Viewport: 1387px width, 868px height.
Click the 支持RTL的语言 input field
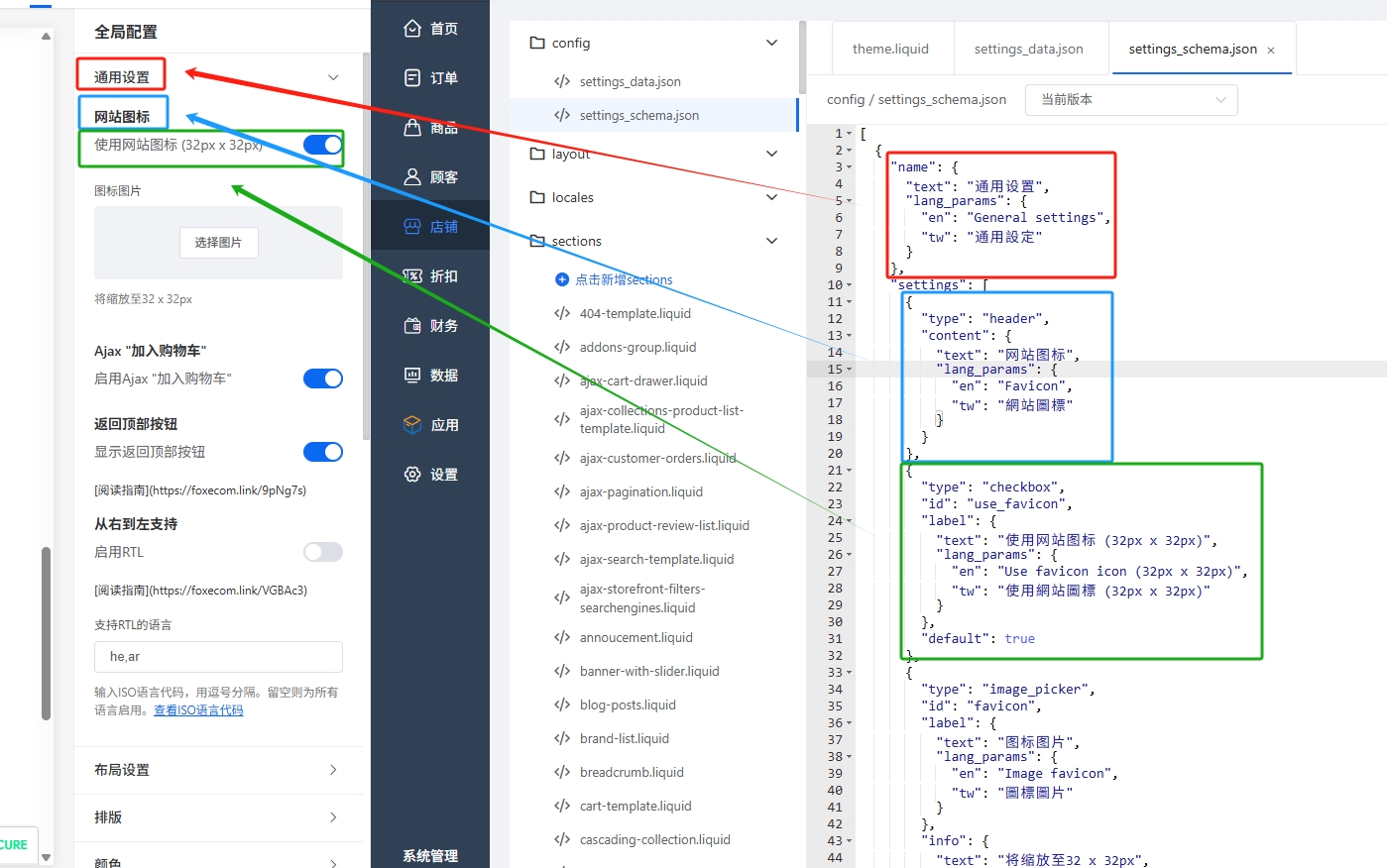click(x=218, y=656)
